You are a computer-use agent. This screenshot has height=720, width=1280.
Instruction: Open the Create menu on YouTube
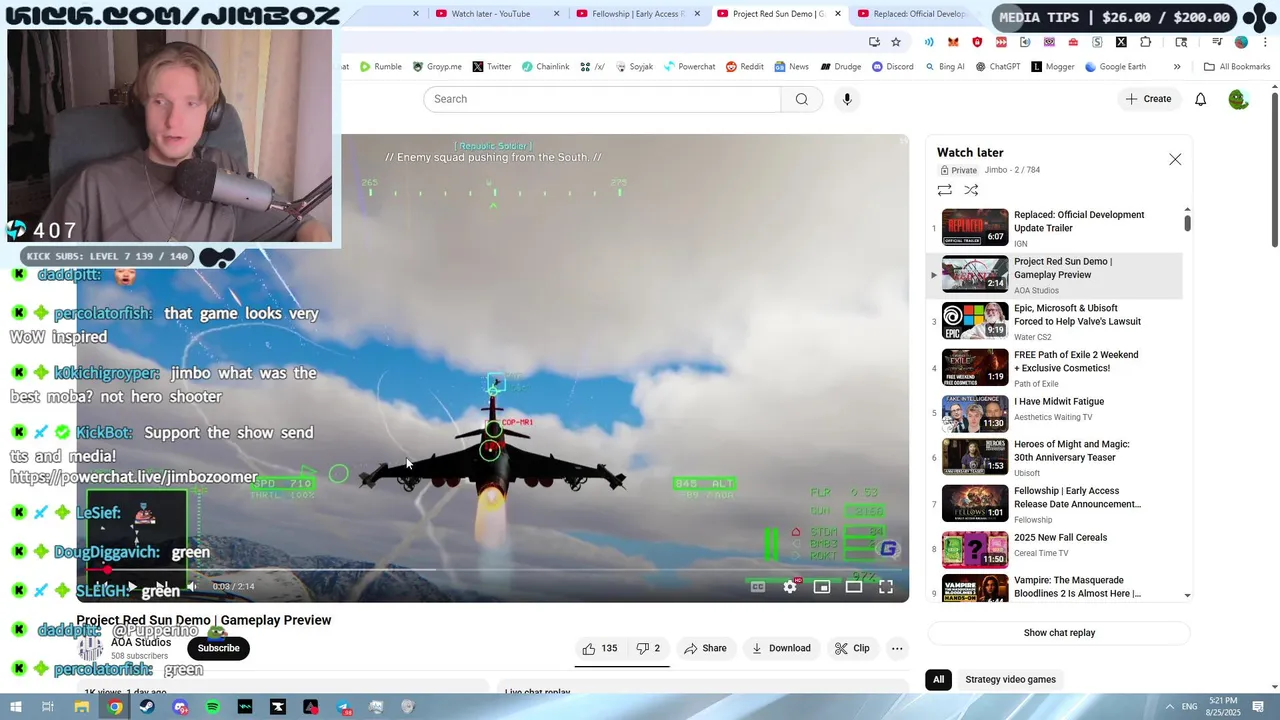[x=1148, y=99]
